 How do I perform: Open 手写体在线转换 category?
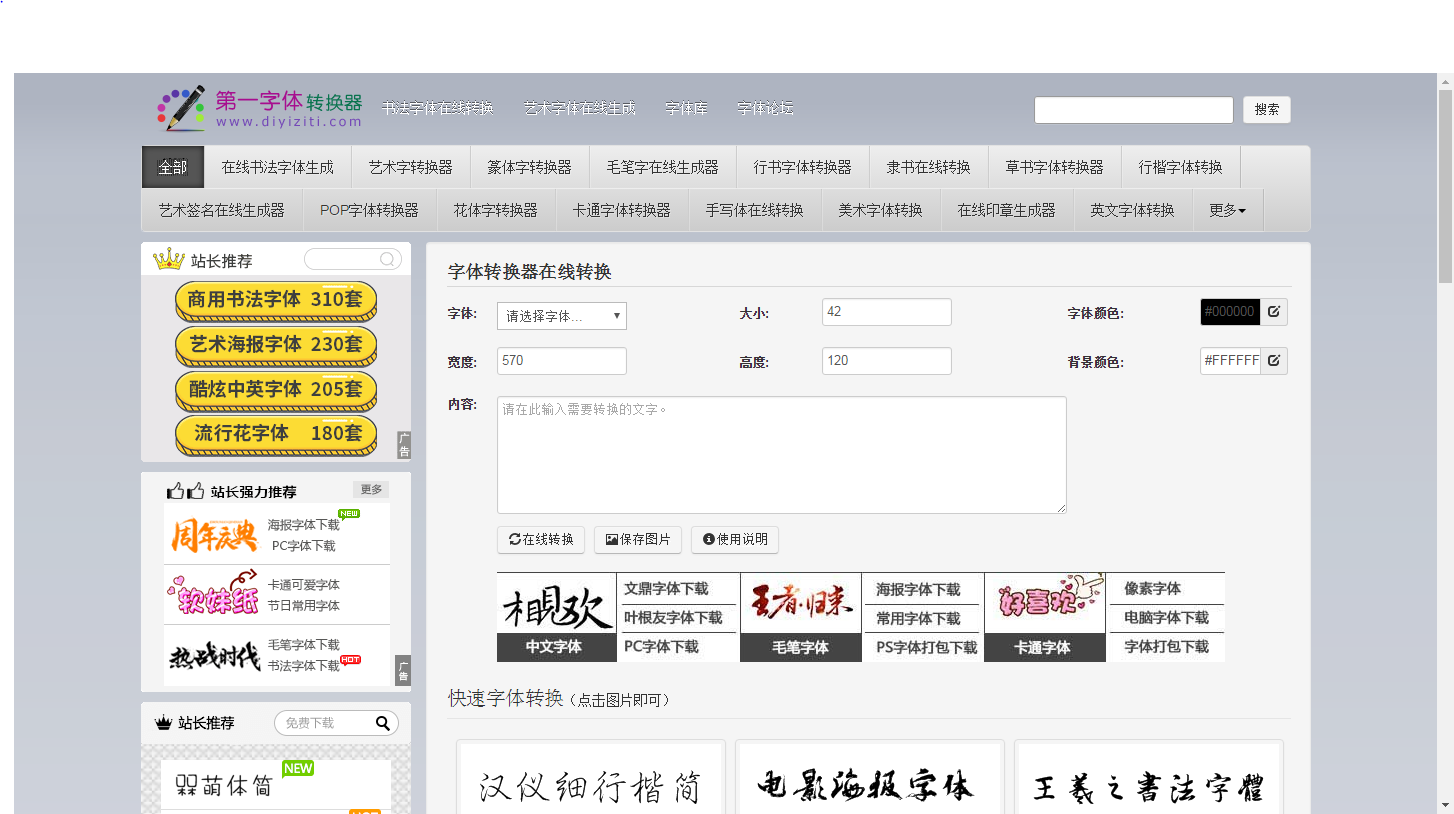[x=755, y=211]
